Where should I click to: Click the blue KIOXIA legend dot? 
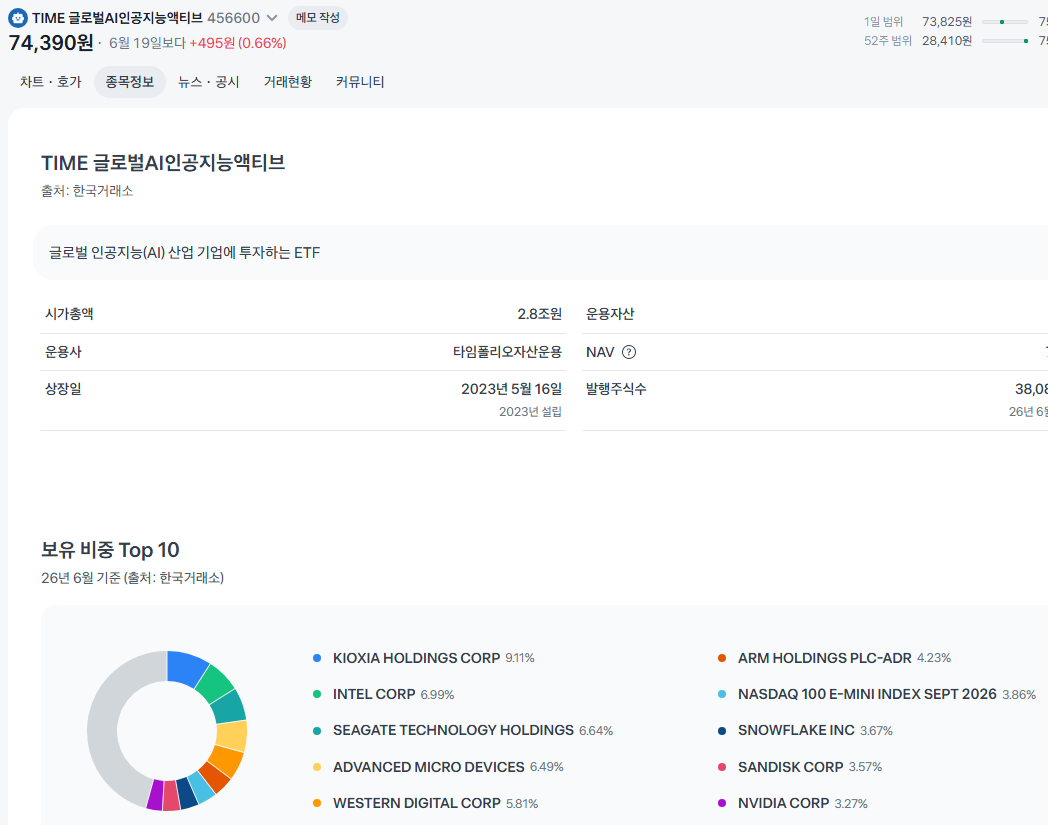tap(317, 659)
